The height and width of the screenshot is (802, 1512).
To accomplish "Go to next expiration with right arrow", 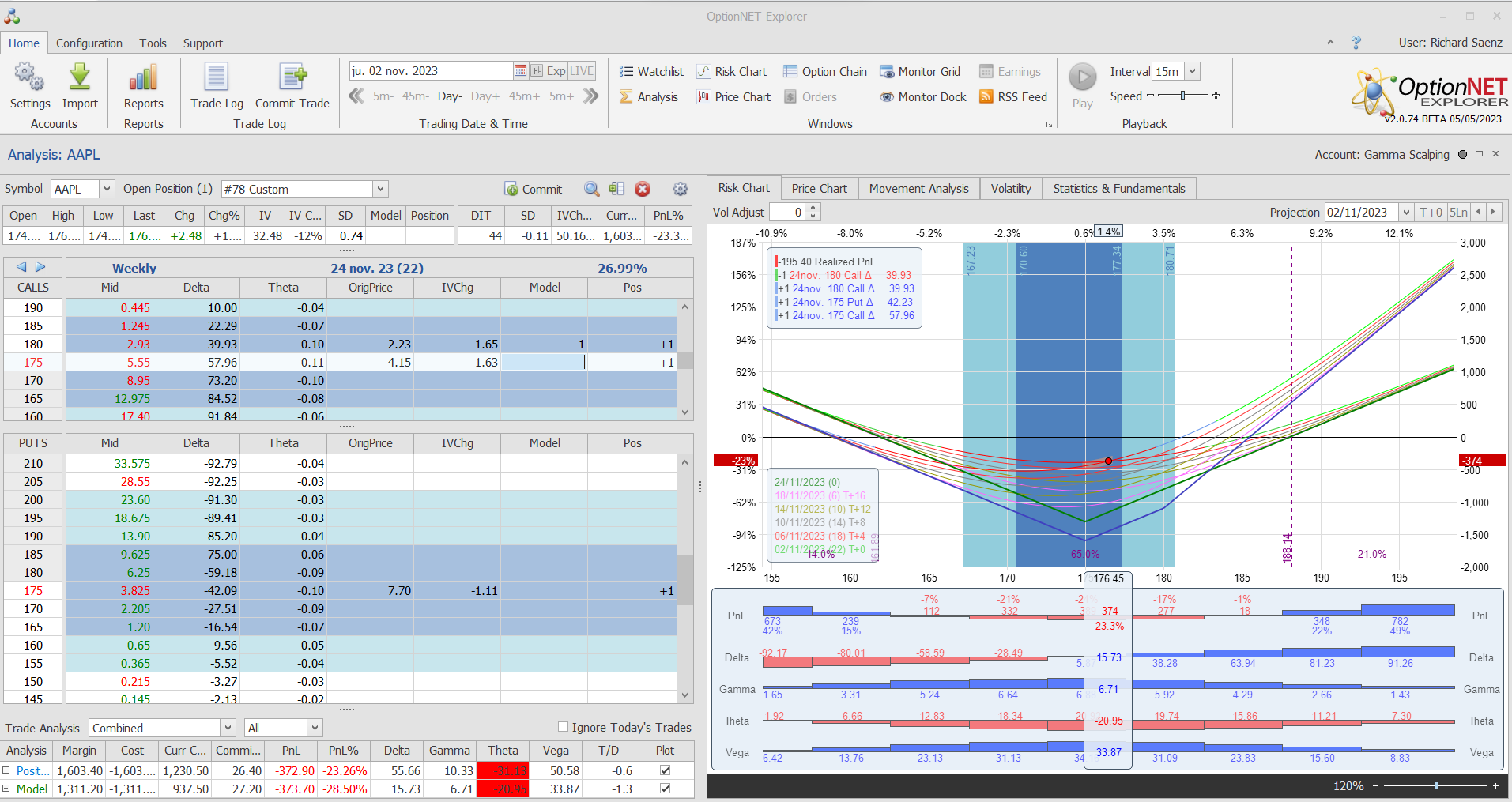I will click(x=40, y=267).
